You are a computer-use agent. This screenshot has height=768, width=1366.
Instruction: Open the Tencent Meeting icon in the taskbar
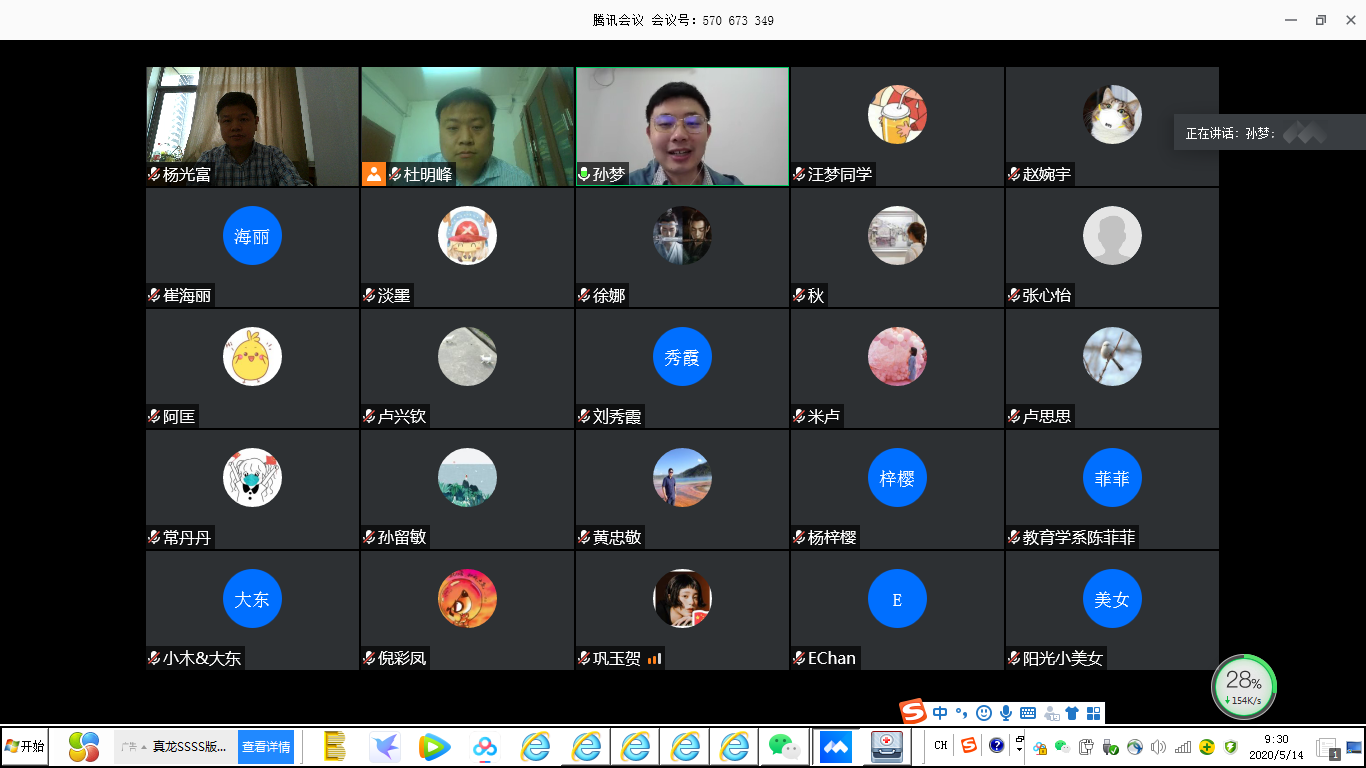835,746
